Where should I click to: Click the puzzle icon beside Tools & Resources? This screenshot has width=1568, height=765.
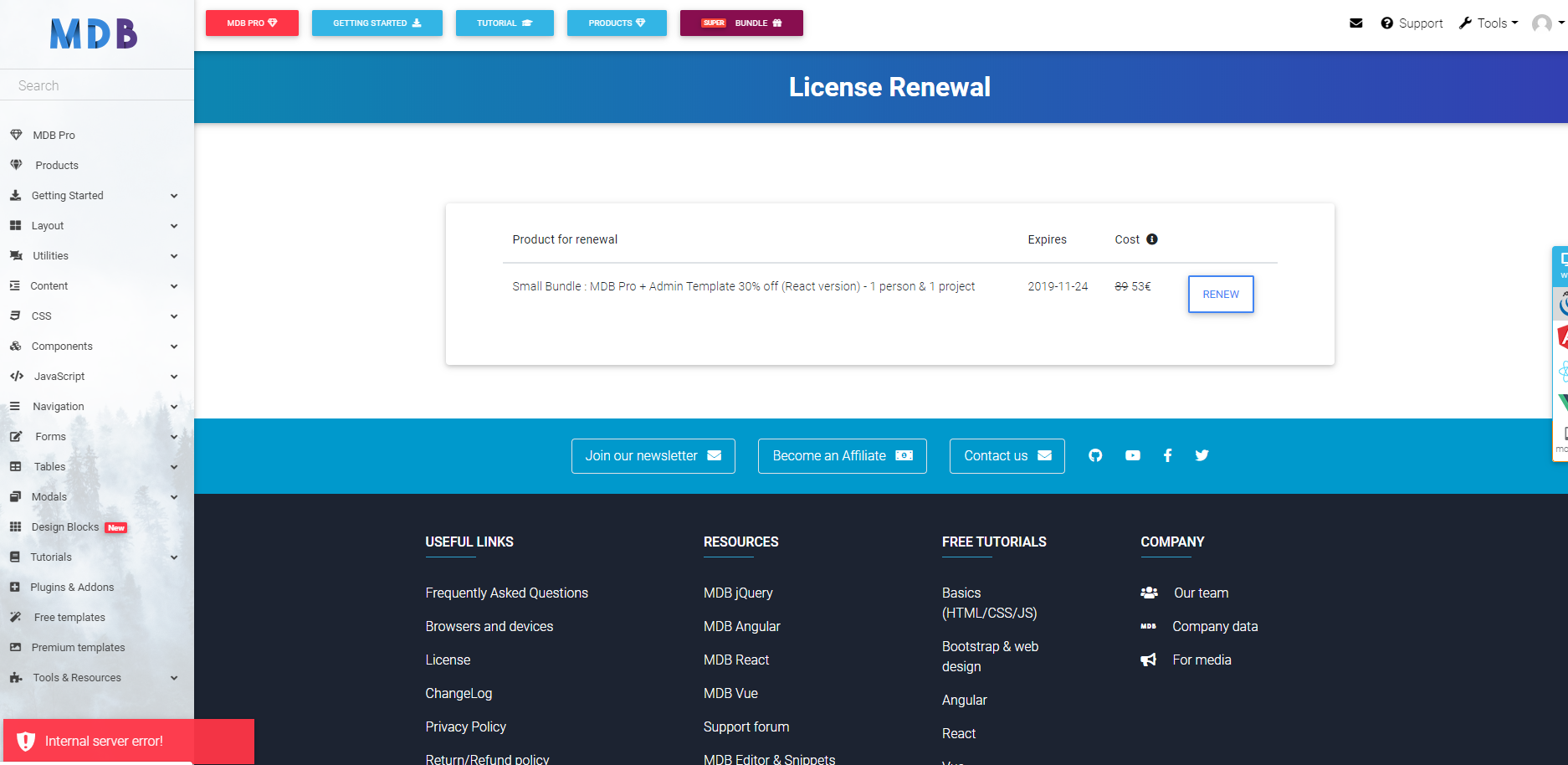pos(16,677)
